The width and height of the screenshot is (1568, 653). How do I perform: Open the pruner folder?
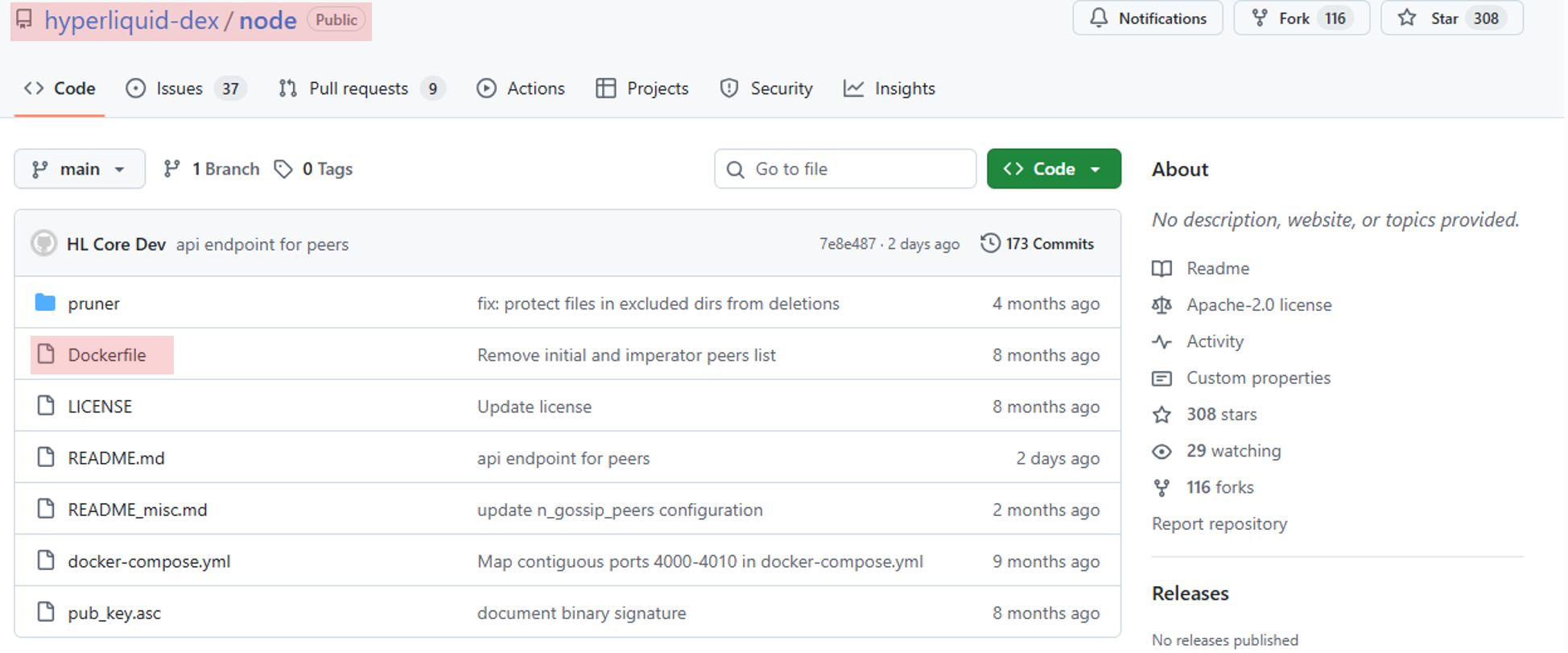coord(93,304)
